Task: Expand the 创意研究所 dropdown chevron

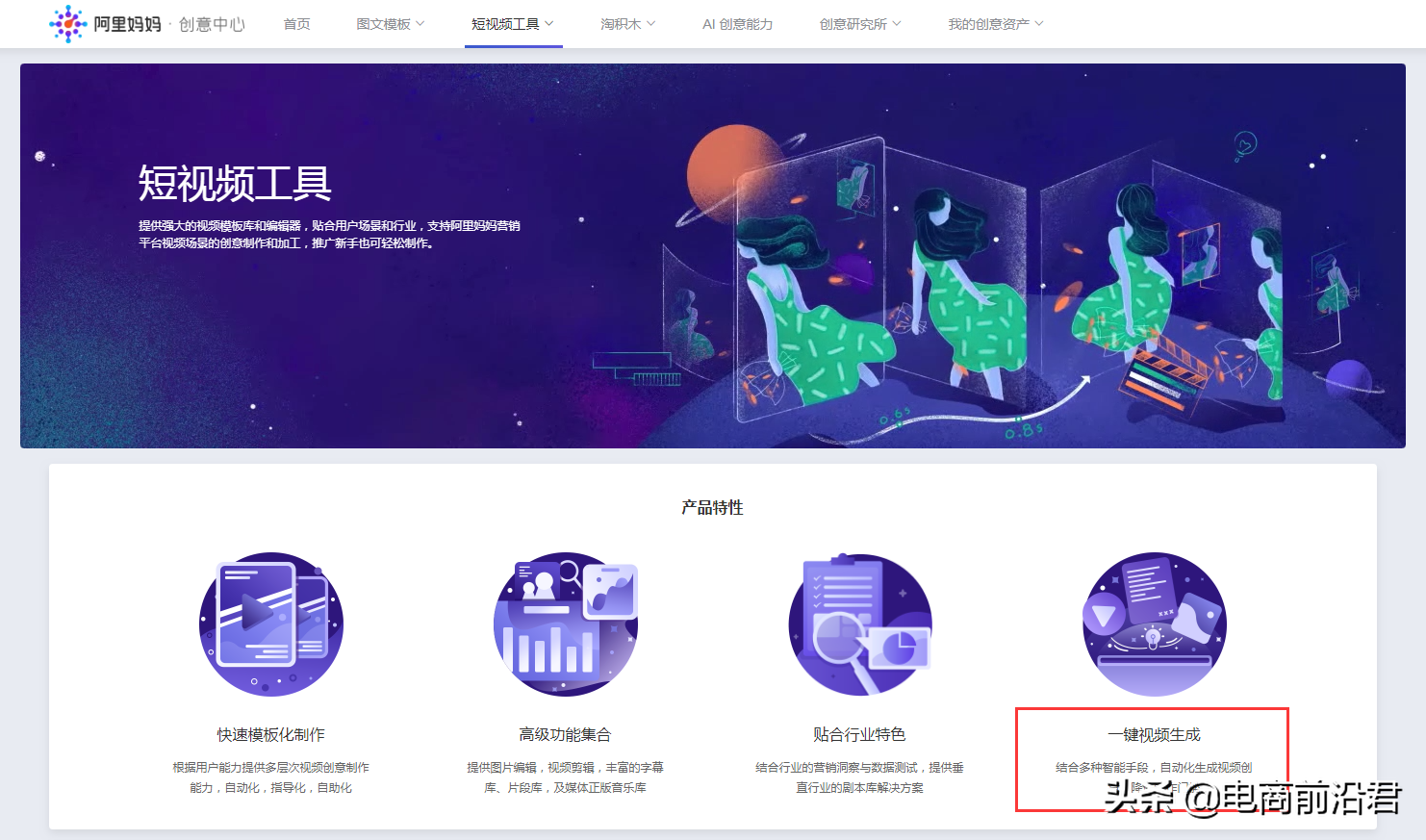Action: click(897, 23)
